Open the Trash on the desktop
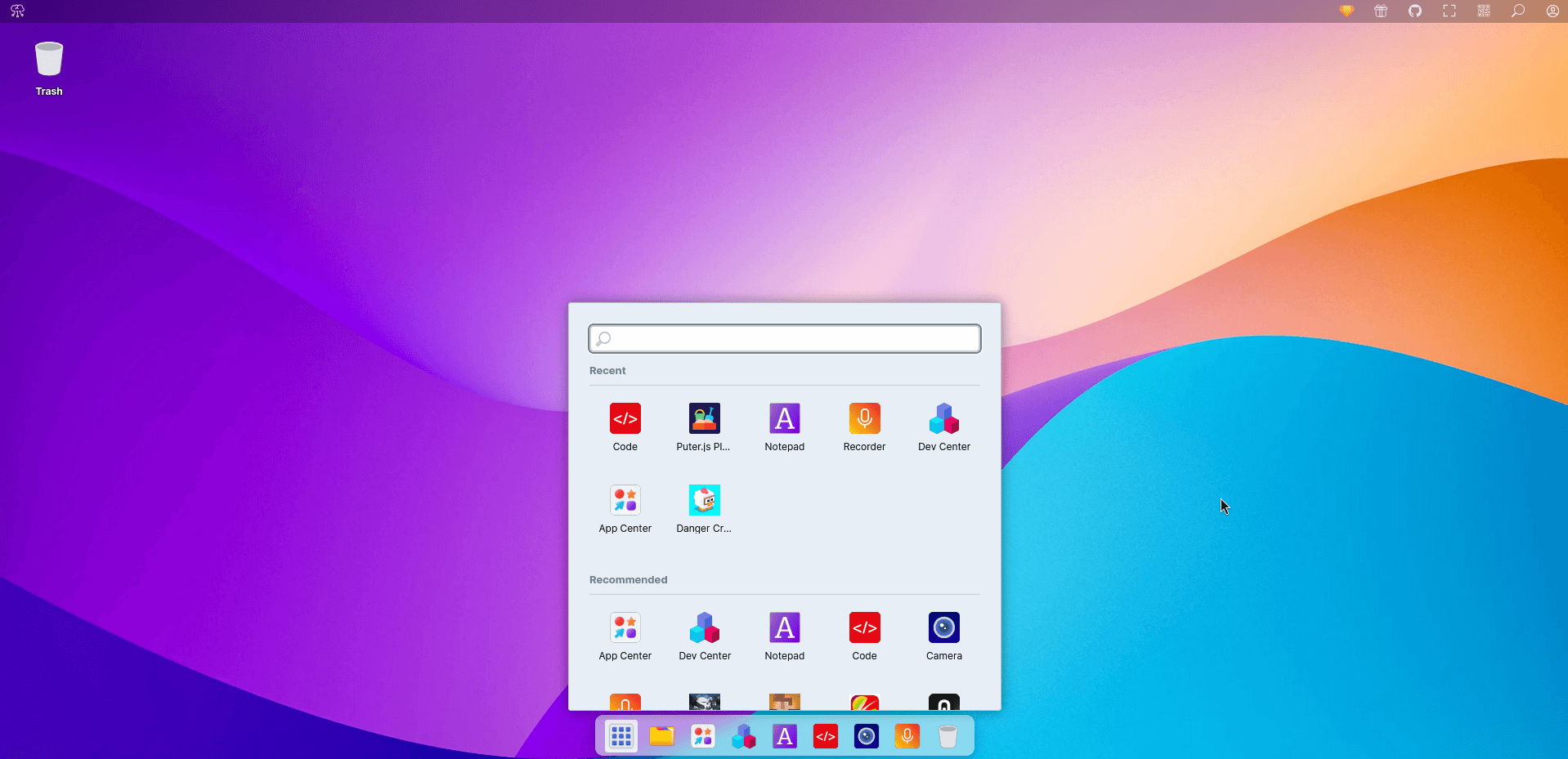 pyautogui.click(x=48, y=59)
